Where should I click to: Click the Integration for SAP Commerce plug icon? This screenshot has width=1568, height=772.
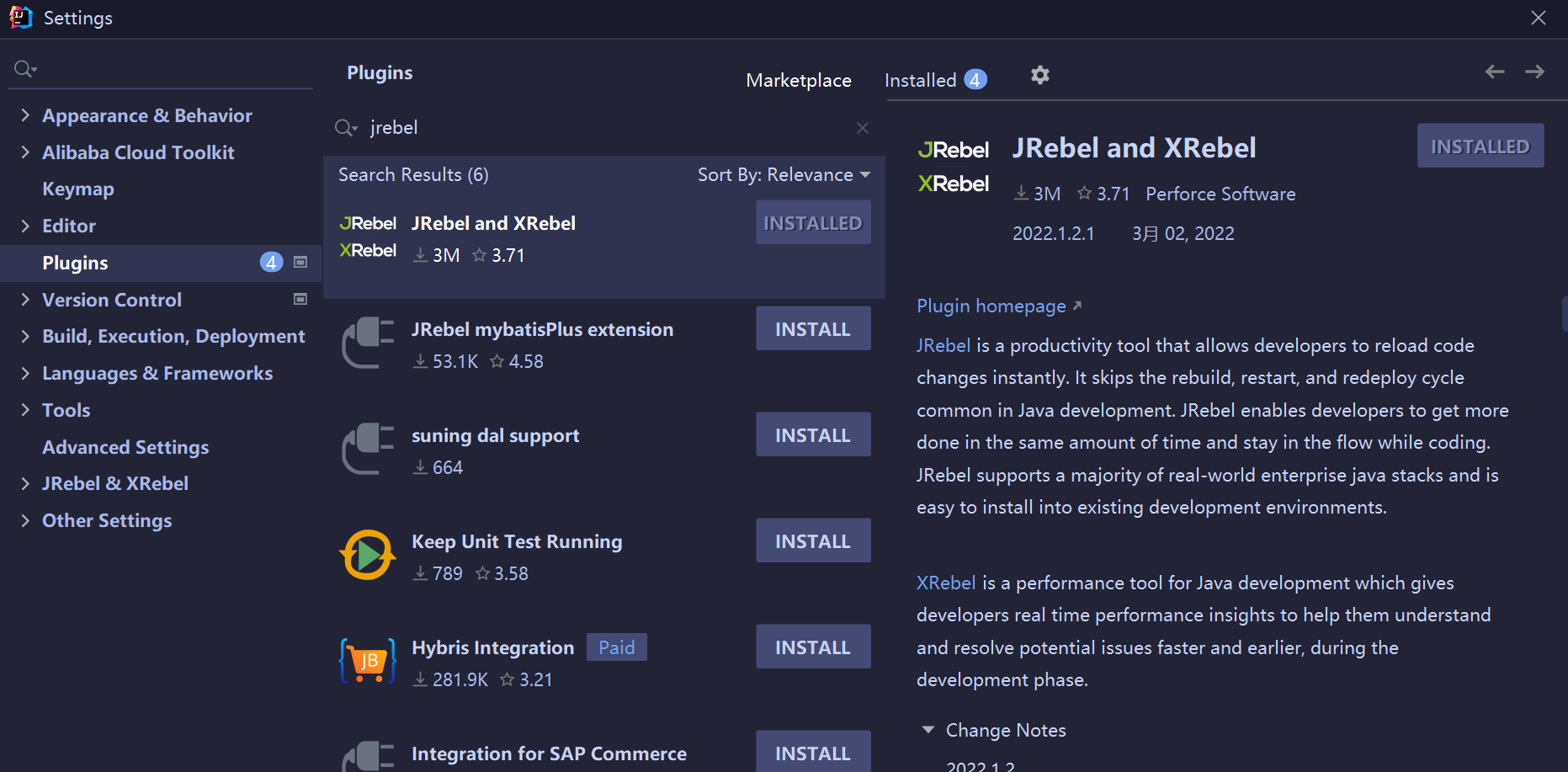[x=368, y=757]
